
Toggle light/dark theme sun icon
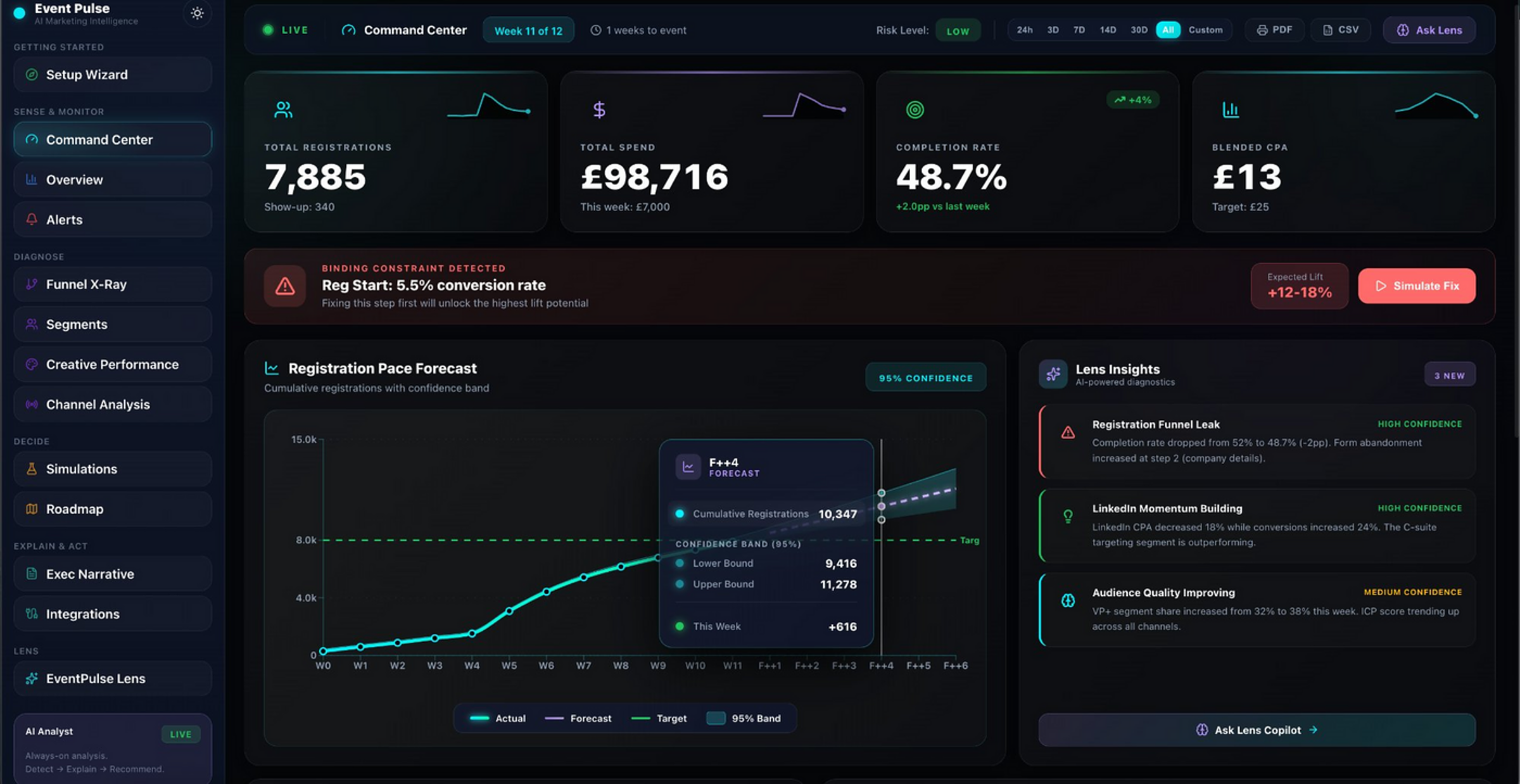(197, 13)
